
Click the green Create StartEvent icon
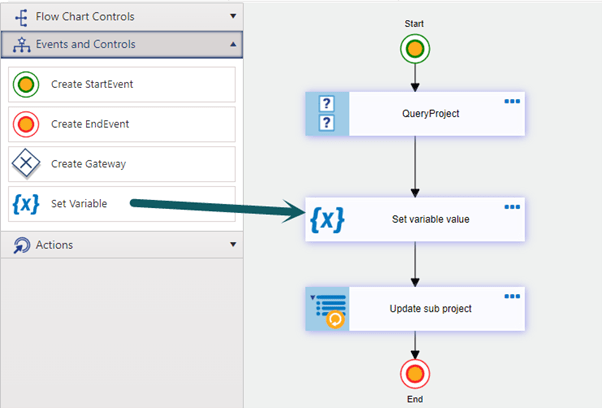pyautogui.click(x=26, y=84)
